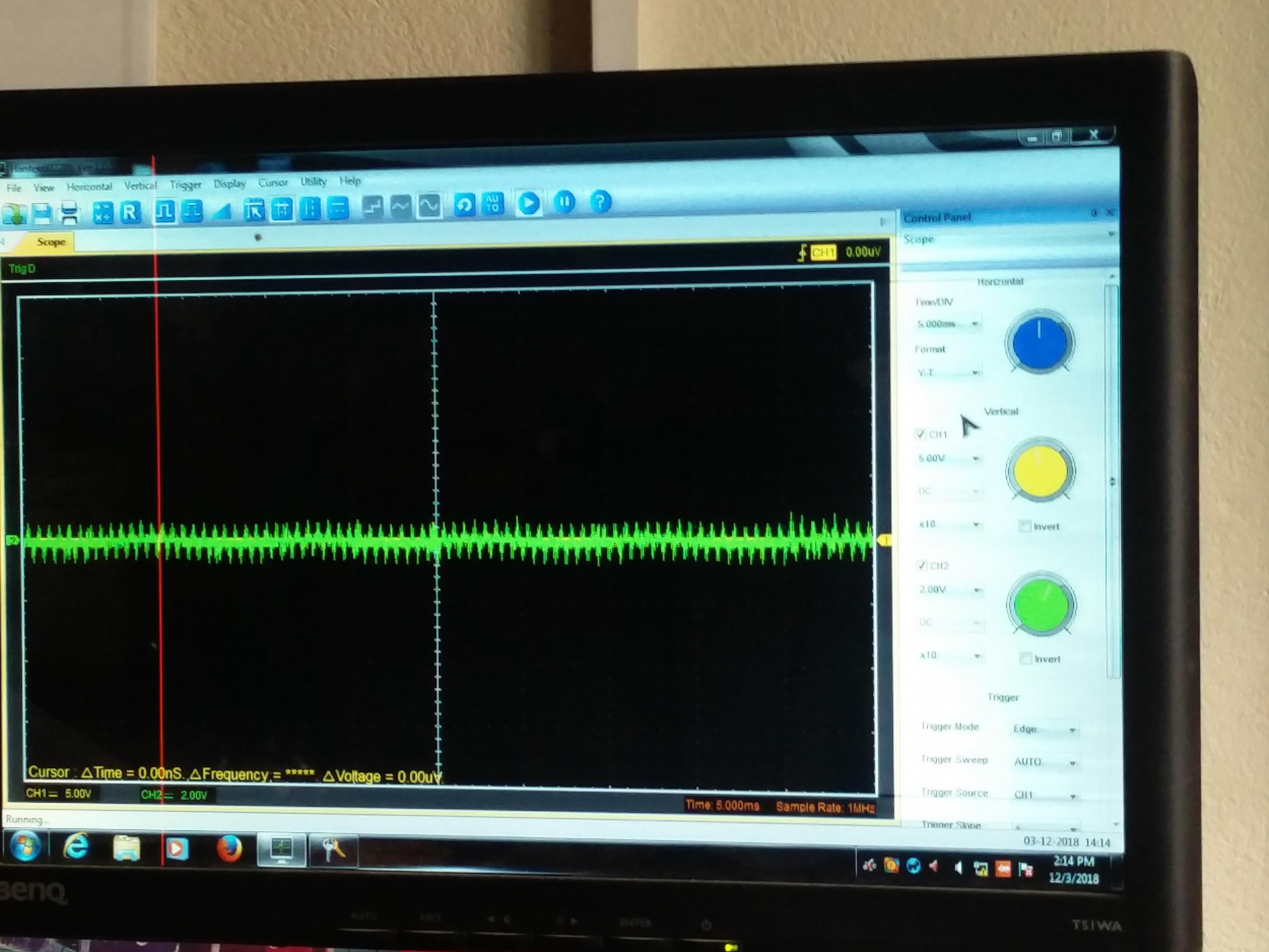1269x952 pixels.
Task: Click the cross cursor toolbar icon
Action: (x=282, y=209)
